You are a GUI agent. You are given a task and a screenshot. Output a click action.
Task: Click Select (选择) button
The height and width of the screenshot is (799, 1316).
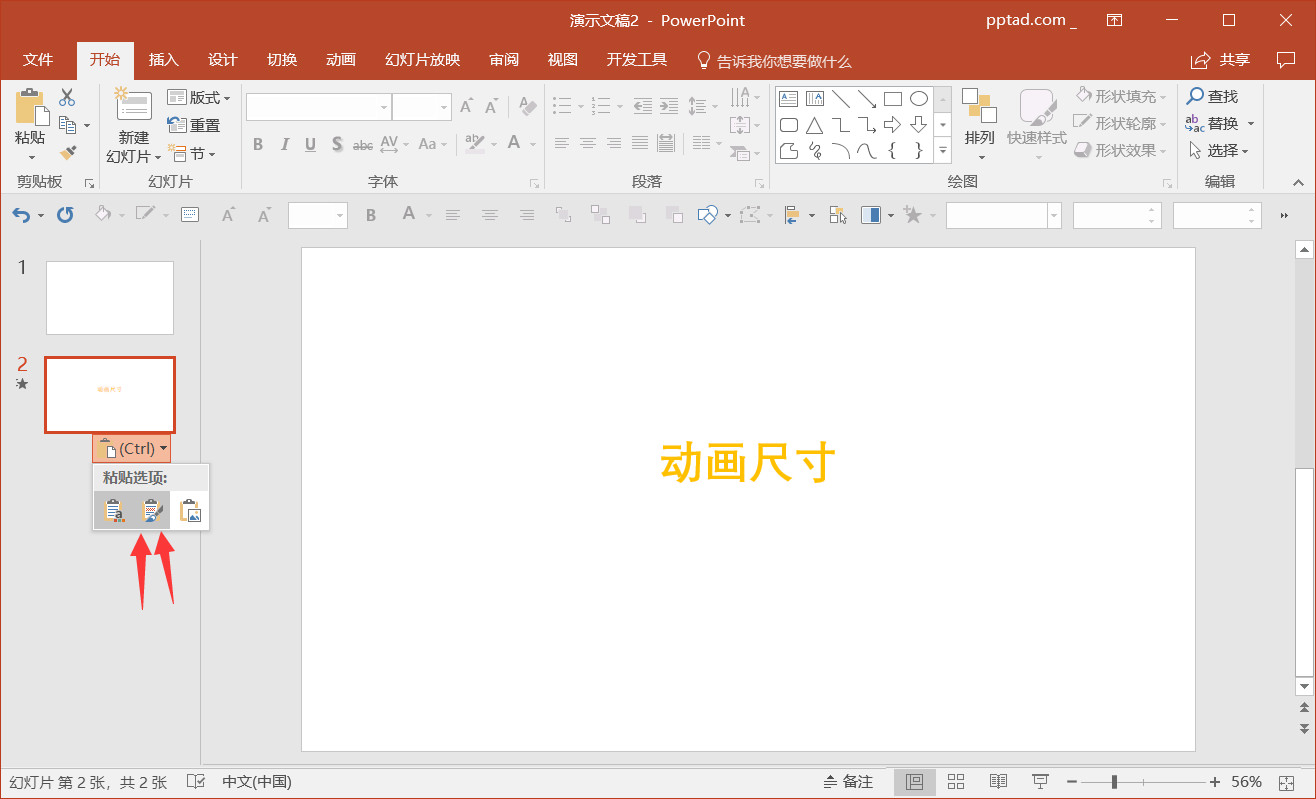pyautogui.click(x=1219, y=150)
